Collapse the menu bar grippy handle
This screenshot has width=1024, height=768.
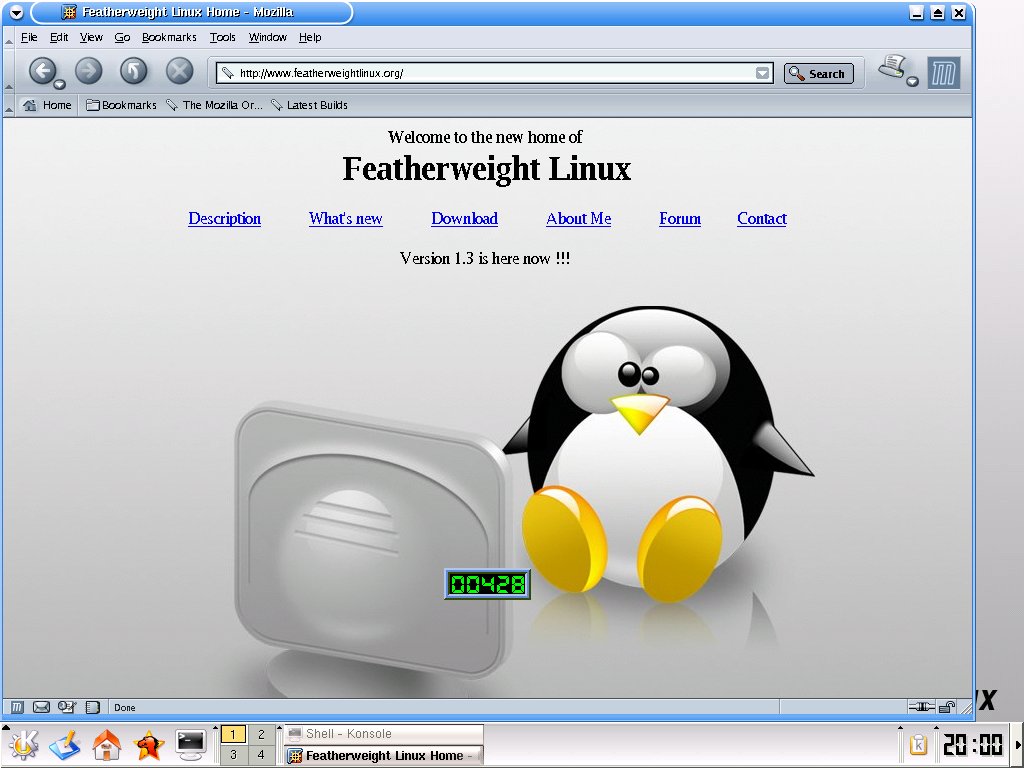point(8,38)
